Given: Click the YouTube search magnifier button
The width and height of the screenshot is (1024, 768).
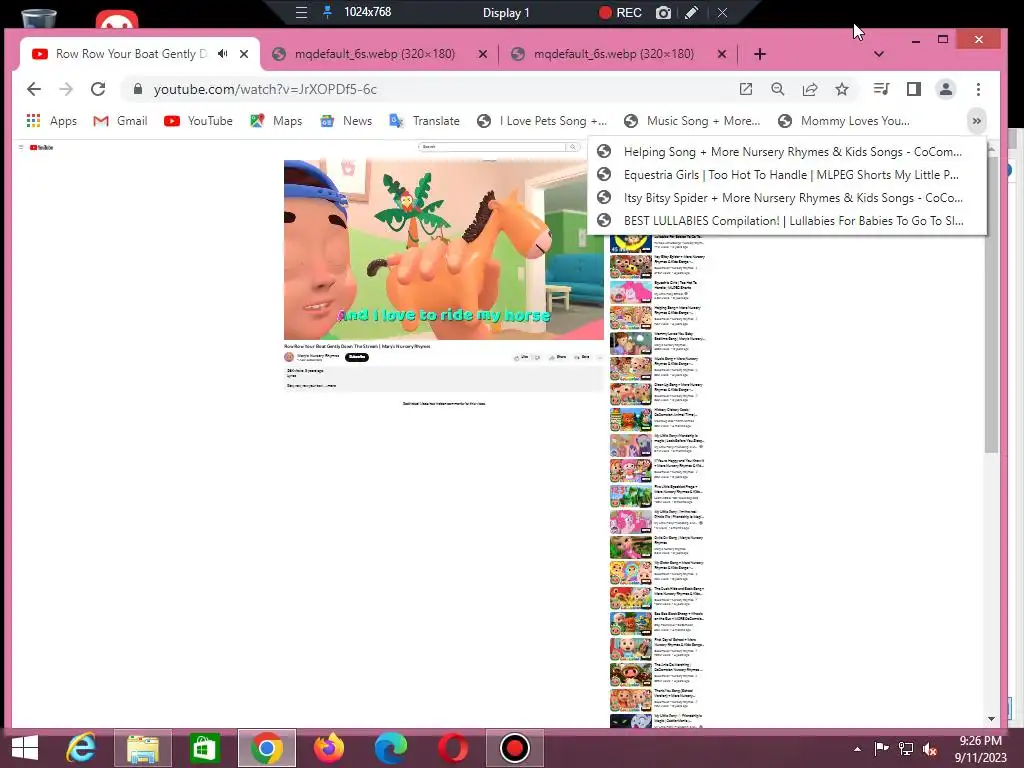Looking at the screenshot, I should click(x=573, y=147).
